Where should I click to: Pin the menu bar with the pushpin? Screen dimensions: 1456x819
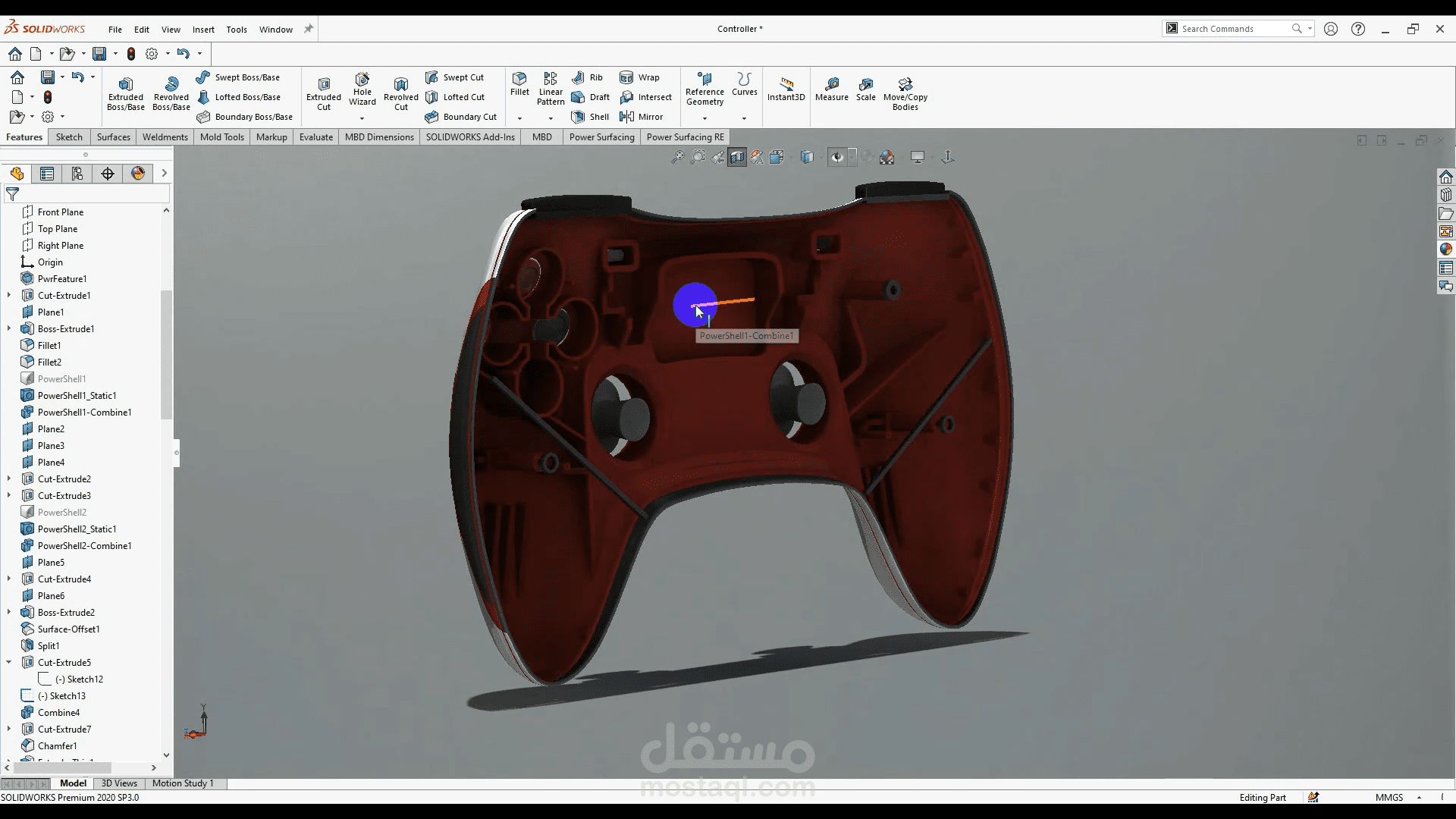pyautogui.click(x=309, y=29)
